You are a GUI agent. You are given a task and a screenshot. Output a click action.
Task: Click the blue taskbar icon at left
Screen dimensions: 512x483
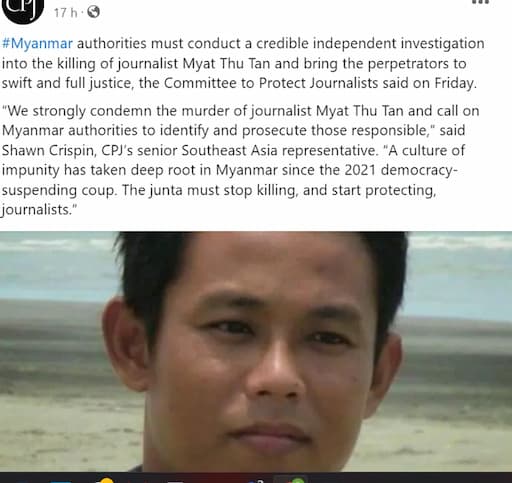tap(61, 482)
